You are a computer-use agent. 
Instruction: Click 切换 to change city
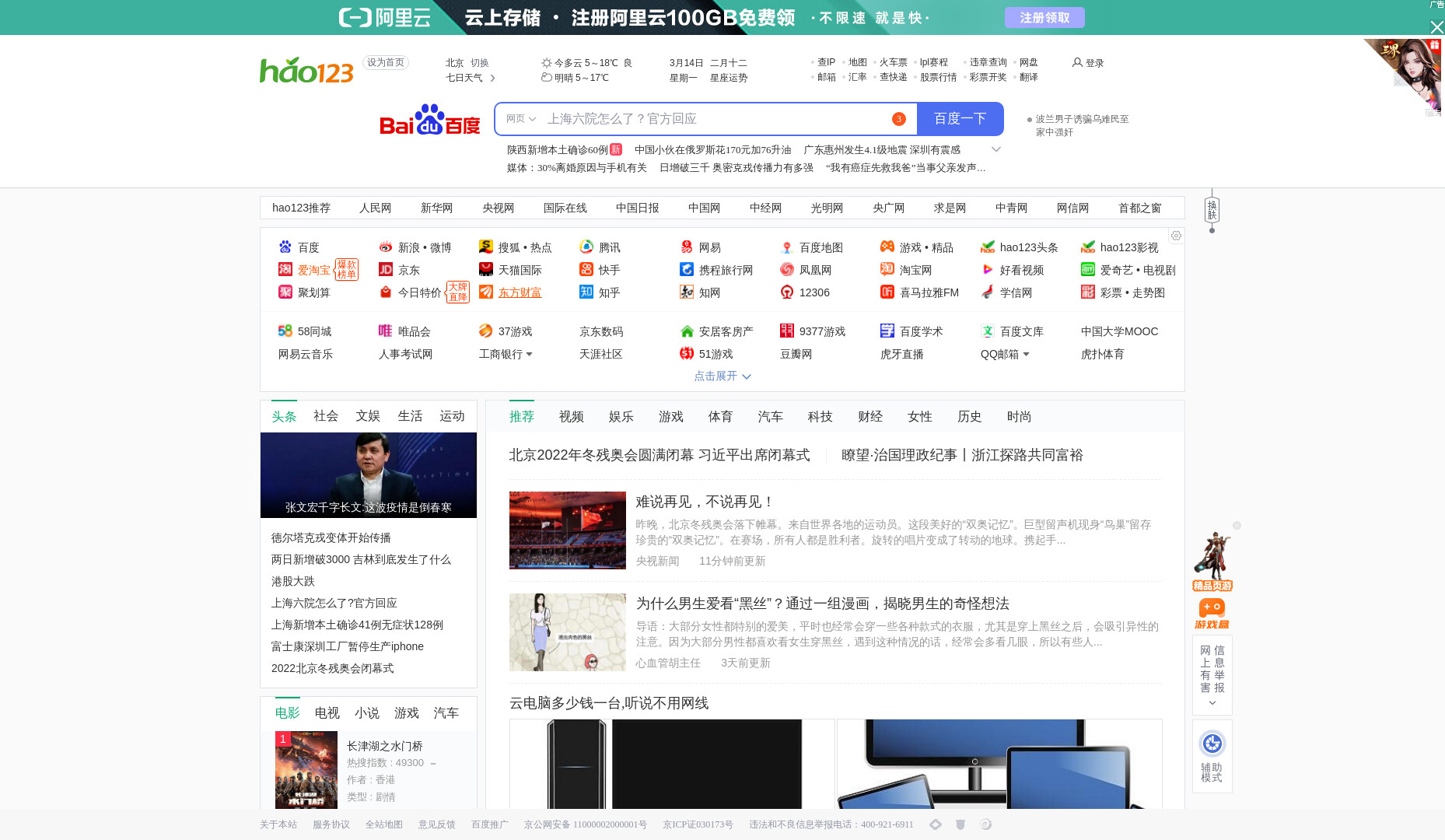(x=480, y=63)
